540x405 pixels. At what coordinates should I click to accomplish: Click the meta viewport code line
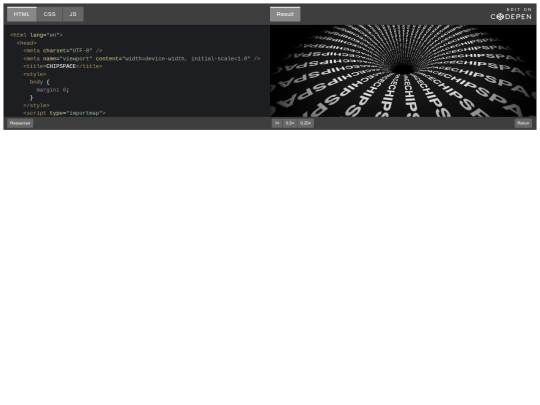point(142,59)
